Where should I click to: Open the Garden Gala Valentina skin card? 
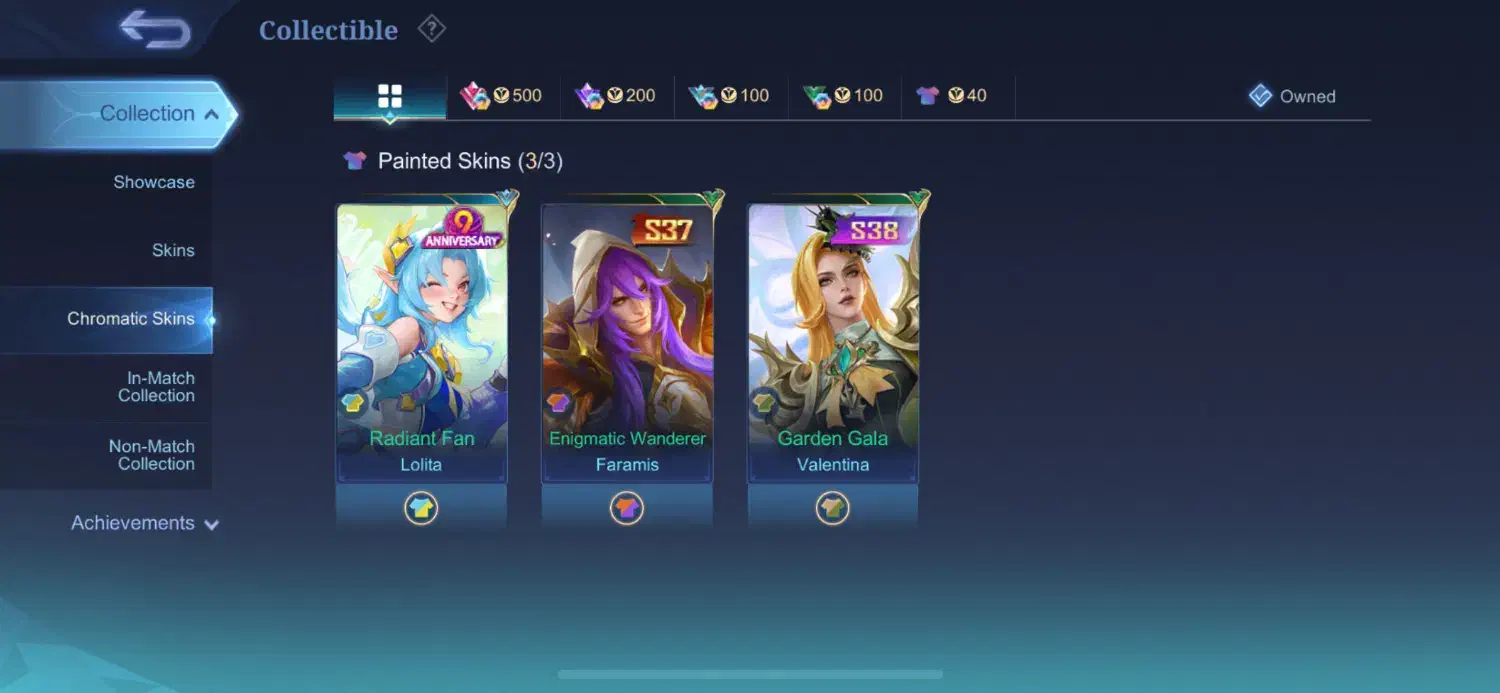point(833,342)
